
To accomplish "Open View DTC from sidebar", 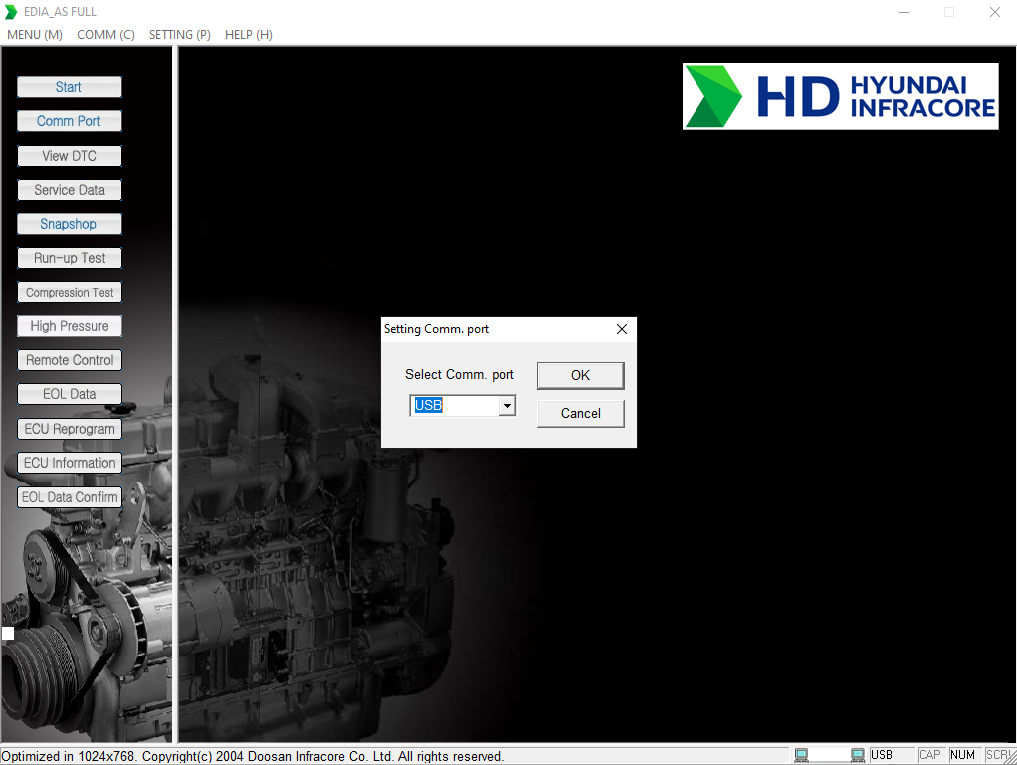I will pyautogui.click(x=69, y=156).
